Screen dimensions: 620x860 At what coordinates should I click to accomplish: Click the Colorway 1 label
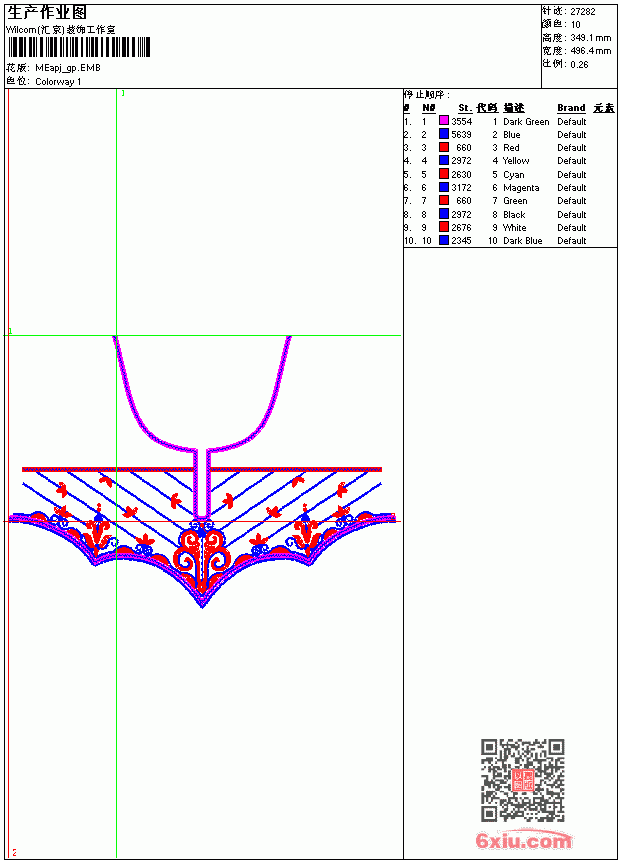click(x=58, y=81)
